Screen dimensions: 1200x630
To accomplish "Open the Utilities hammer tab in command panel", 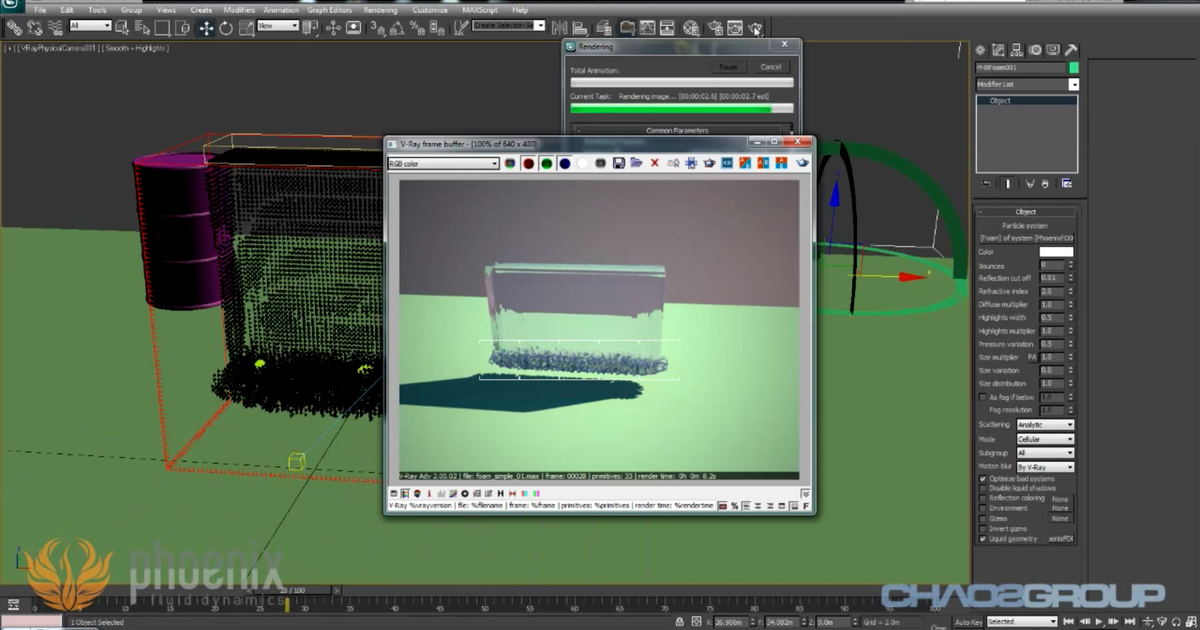I will pos(1070,50).
